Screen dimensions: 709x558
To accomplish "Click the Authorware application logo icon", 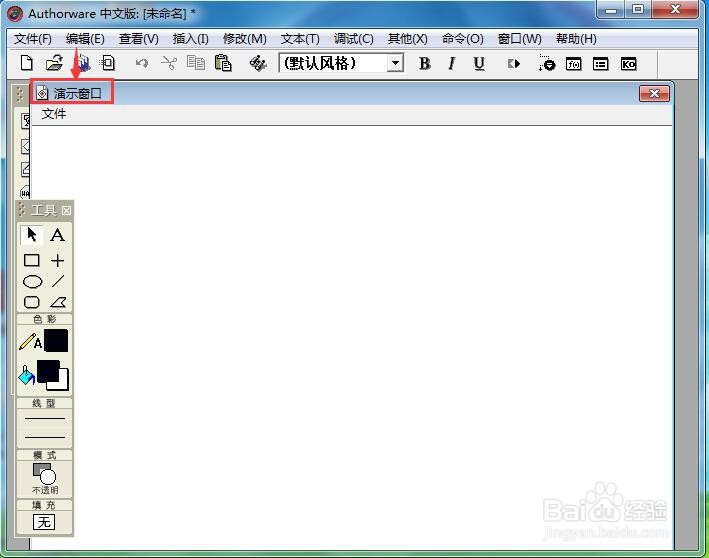I will coord(15,14).
